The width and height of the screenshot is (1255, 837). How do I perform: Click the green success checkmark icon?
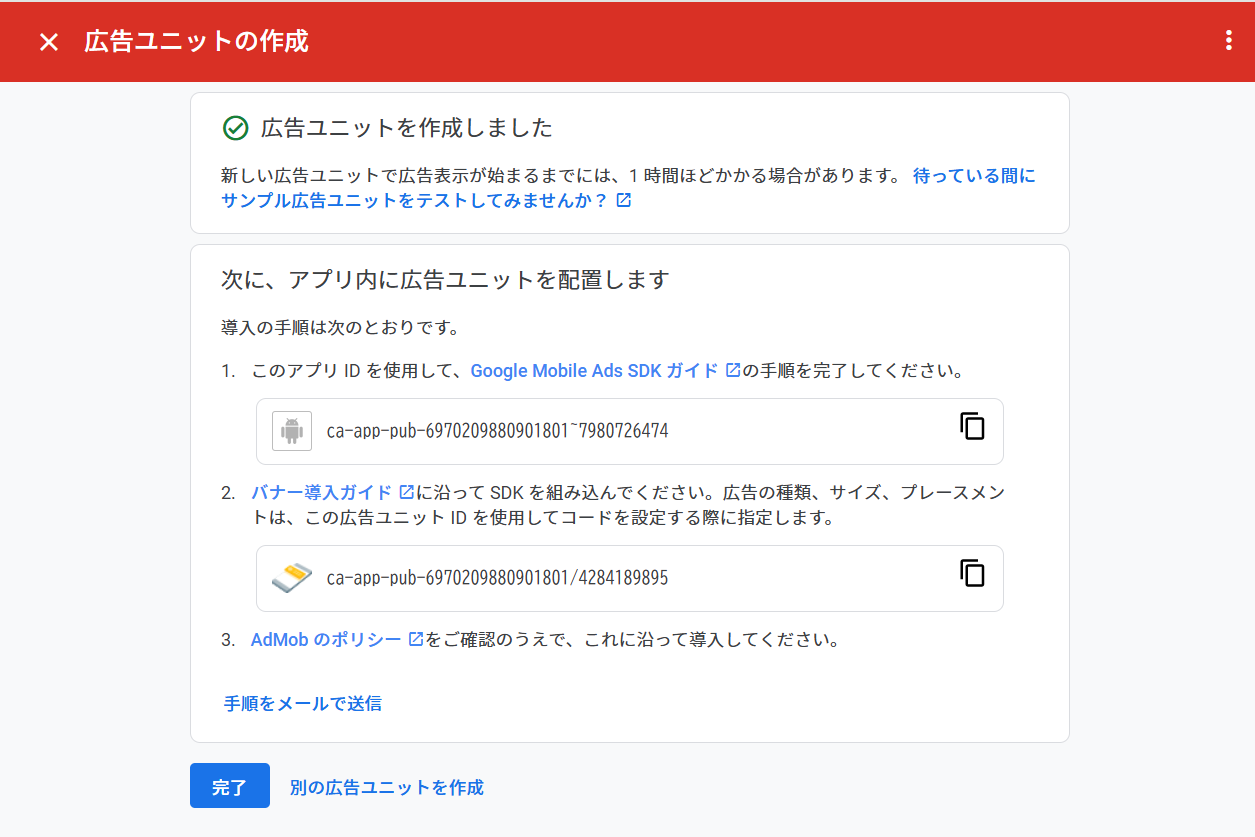(235, 128)
